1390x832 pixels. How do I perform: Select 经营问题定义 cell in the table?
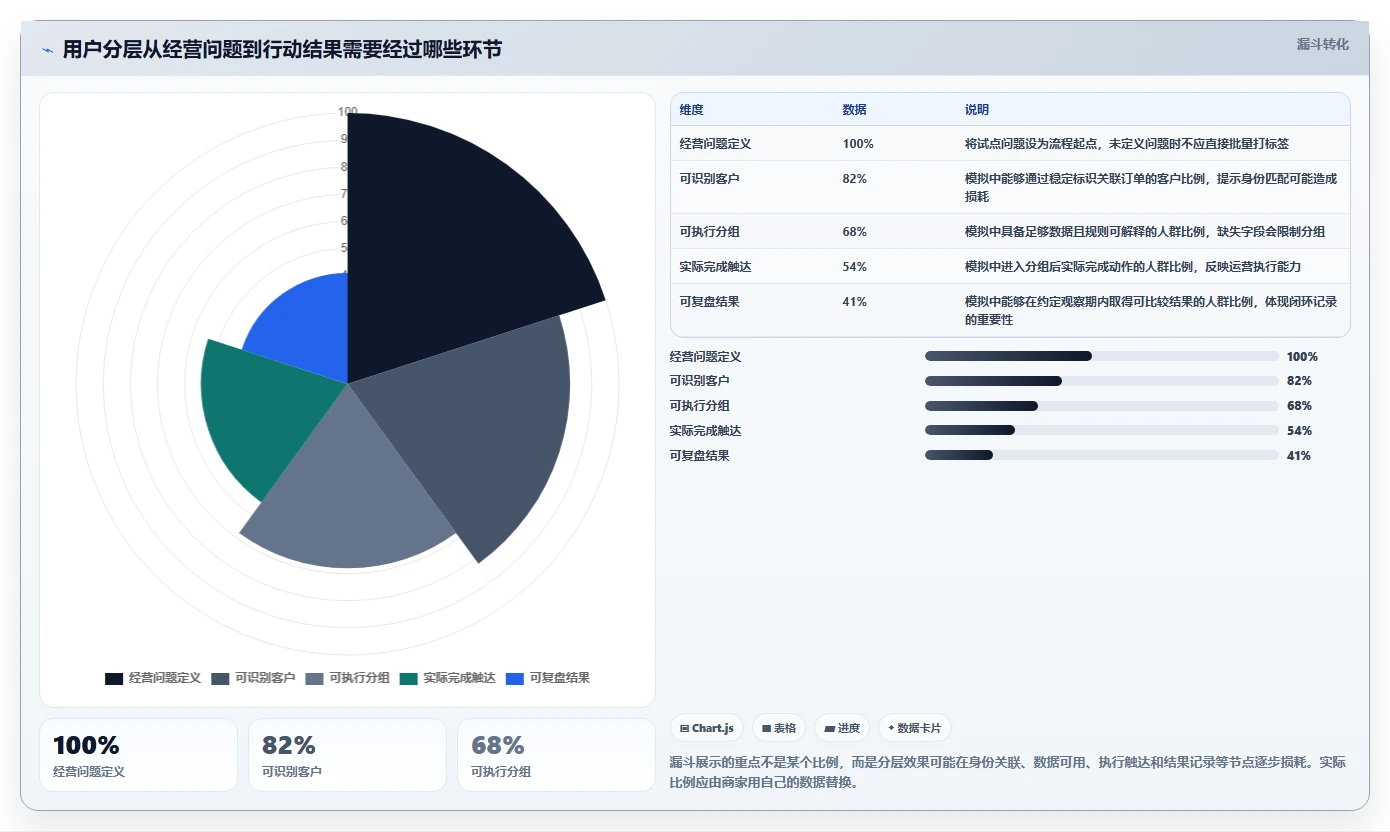(715, 144)
